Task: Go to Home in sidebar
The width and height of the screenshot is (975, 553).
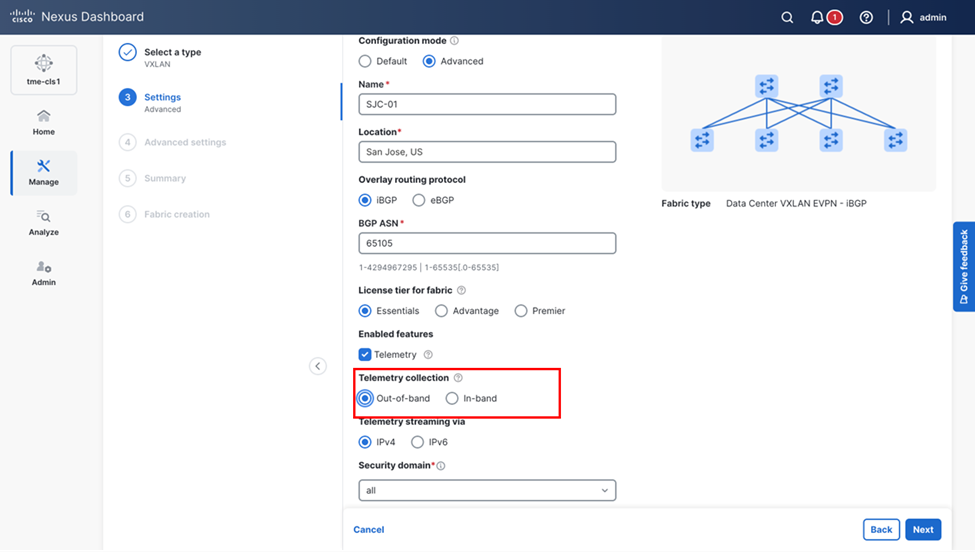Action: tap(44, 123)
